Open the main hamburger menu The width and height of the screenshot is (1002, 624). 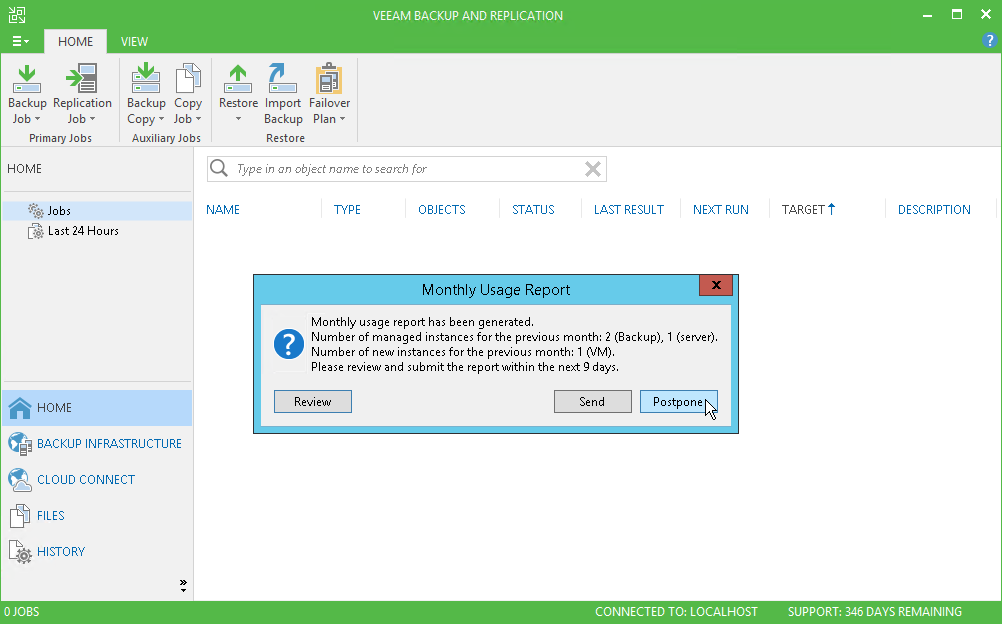coord(20,42)
